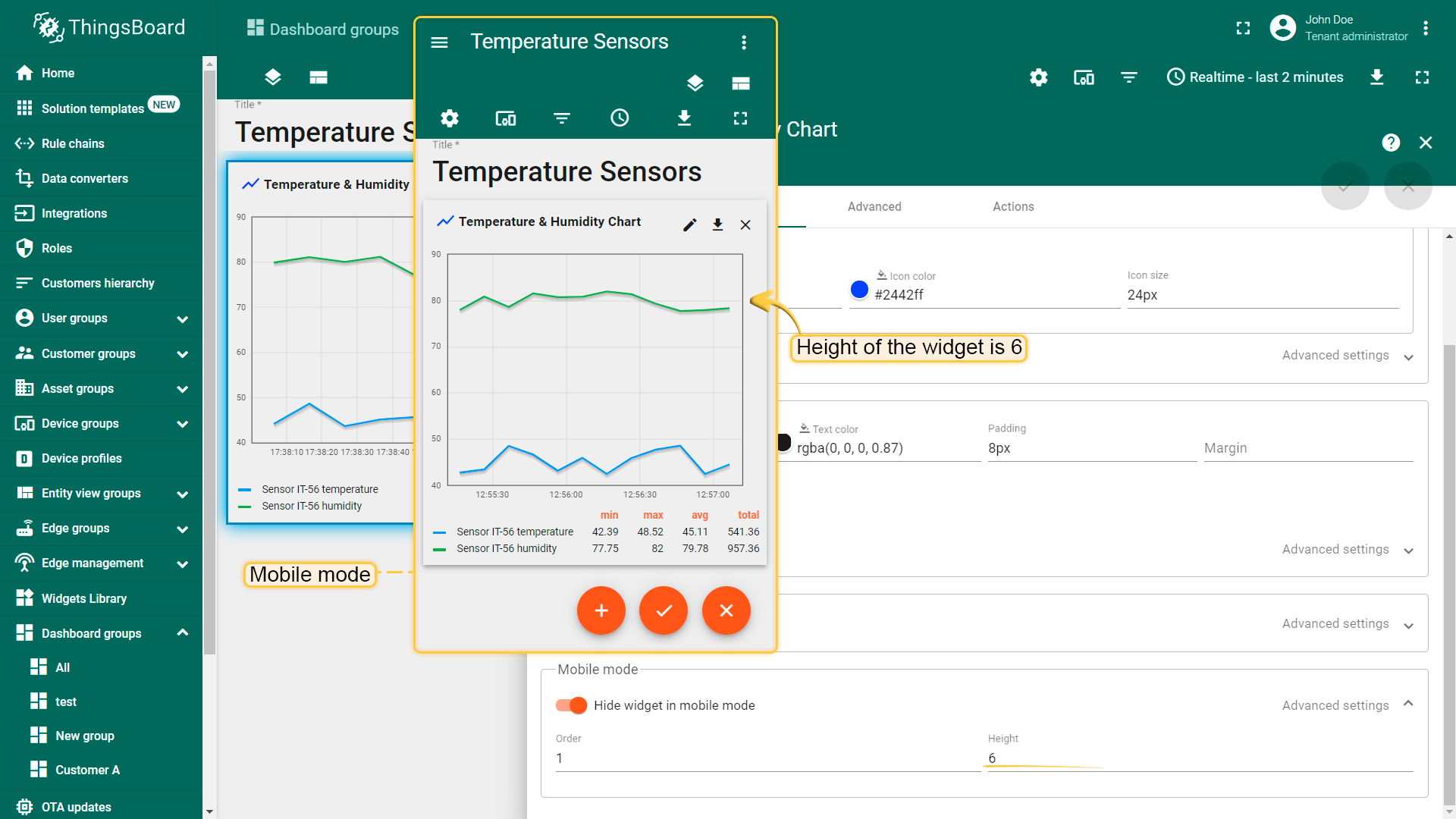The image size is (1456, 819).
Task: Click John Doe profile avatar
Action: [1283, 28]
